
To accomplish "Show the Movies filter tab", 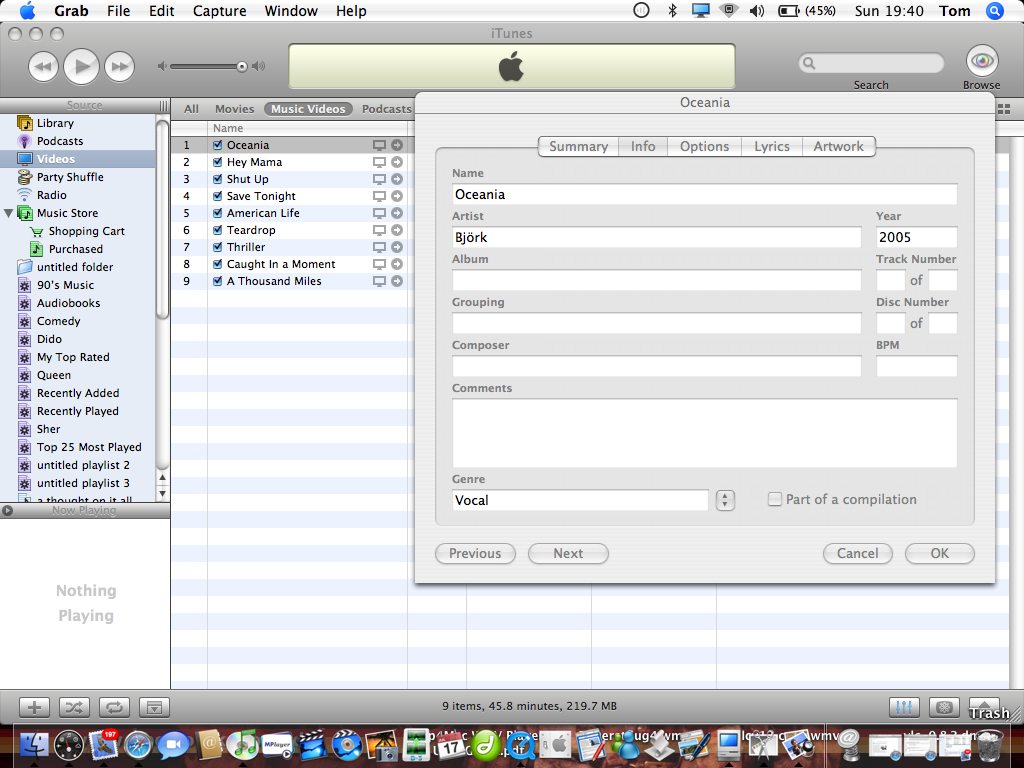I will click(x=234, y=109).
